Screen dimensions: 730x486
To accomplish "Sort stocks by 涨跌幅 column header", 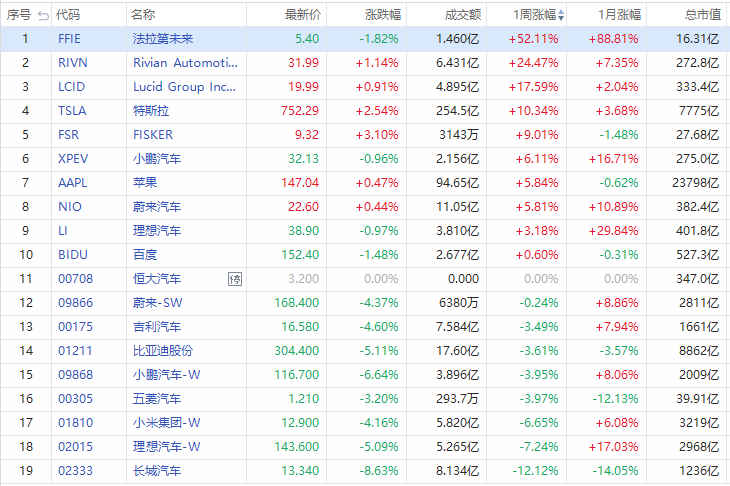I will (x=382, y=15).
